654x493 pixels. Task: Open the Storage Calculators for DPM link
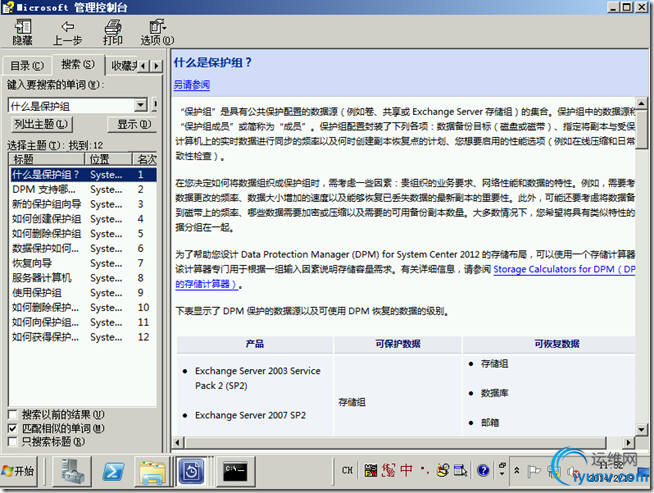pyautogui.click(x=564, y=269)
